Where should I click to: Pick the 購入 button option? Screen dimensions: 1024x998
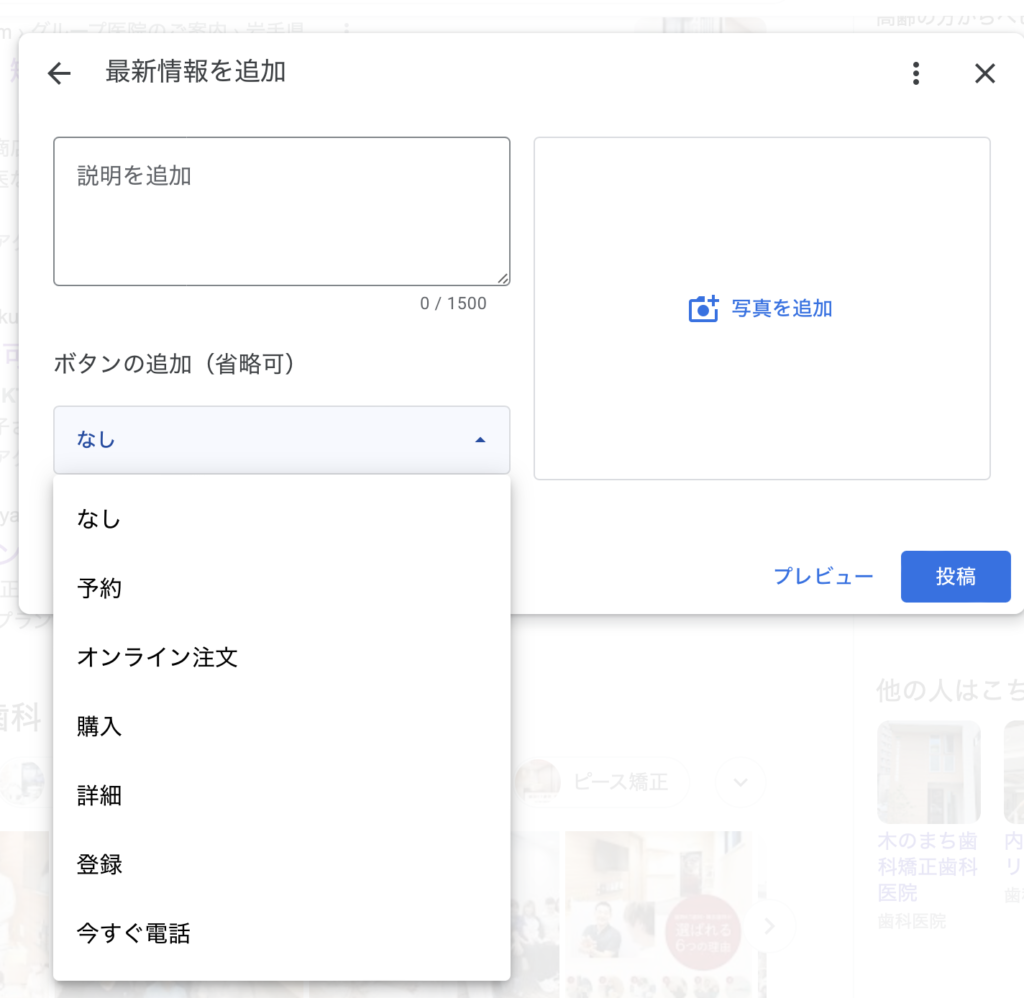99,726
